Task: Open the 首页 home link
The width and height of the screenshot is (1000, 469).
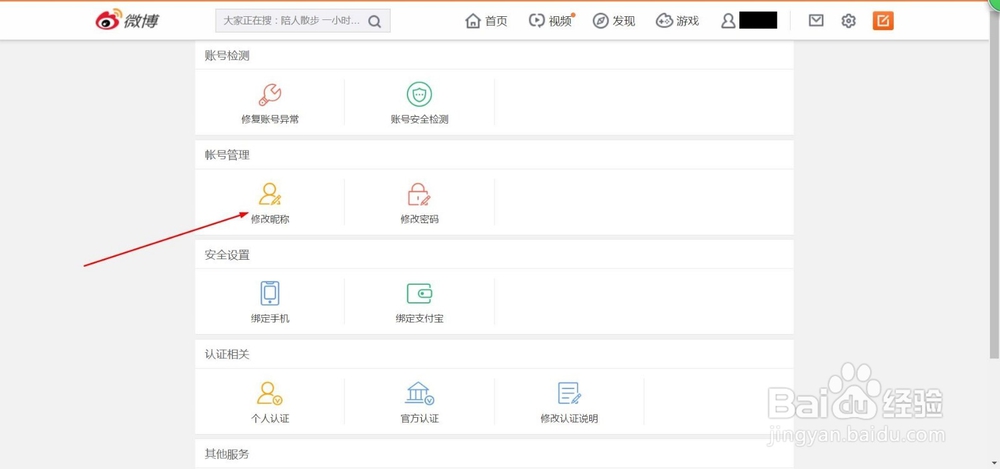Action: [x=487, y=21]
